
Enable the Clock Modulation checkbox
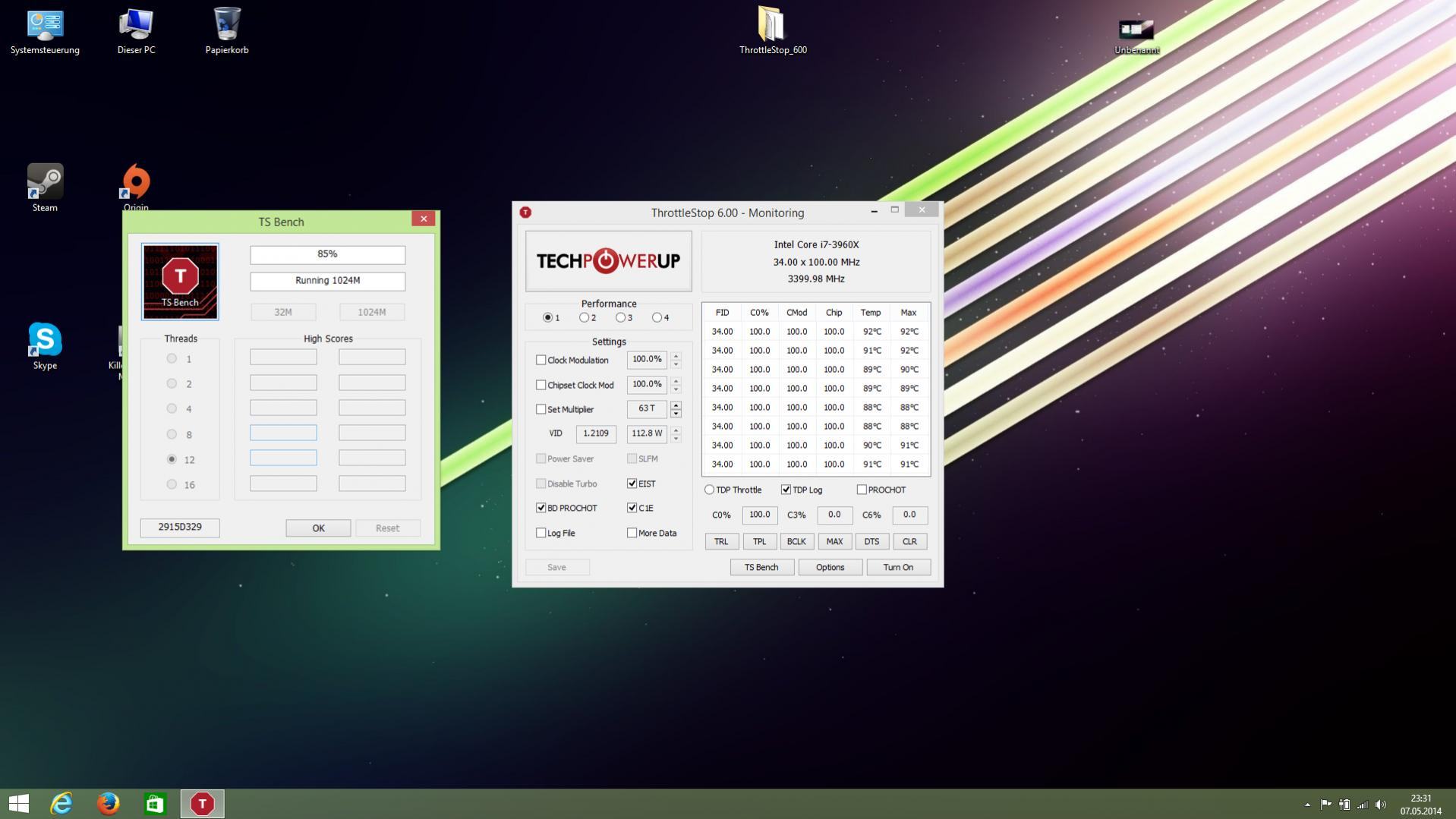pyautogui.click(x=541, y=360)
